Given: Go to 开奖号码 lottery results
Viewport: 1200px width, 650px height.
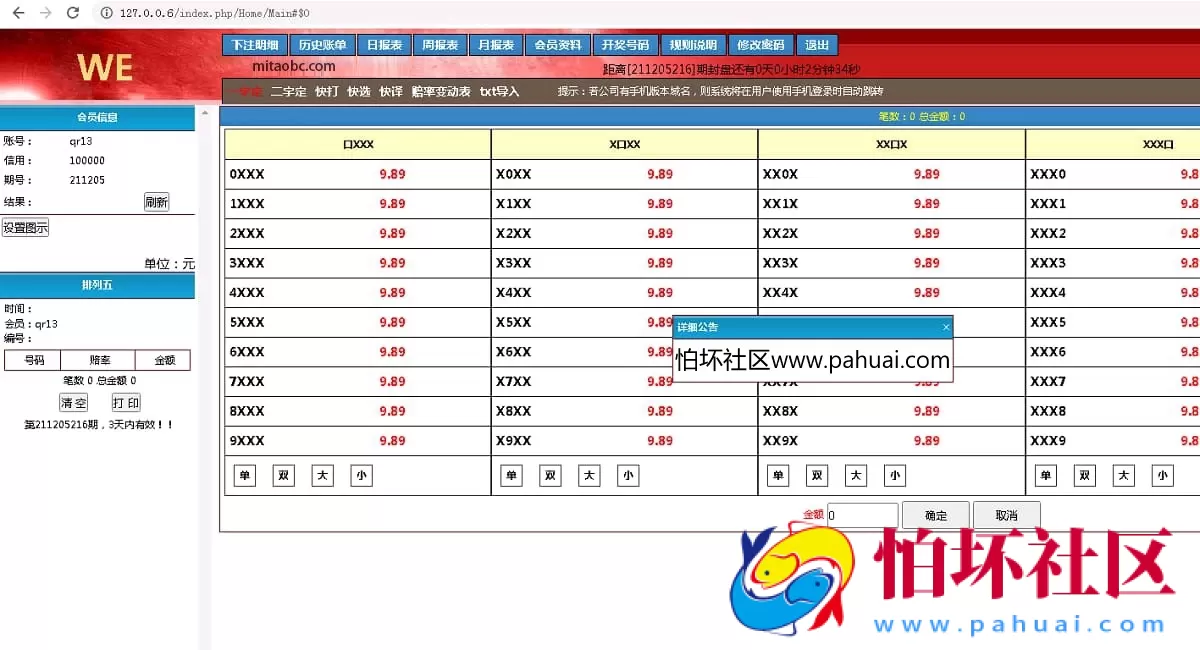Looking at the screenshot, I should pyautogui.click(x=625, y=45).
